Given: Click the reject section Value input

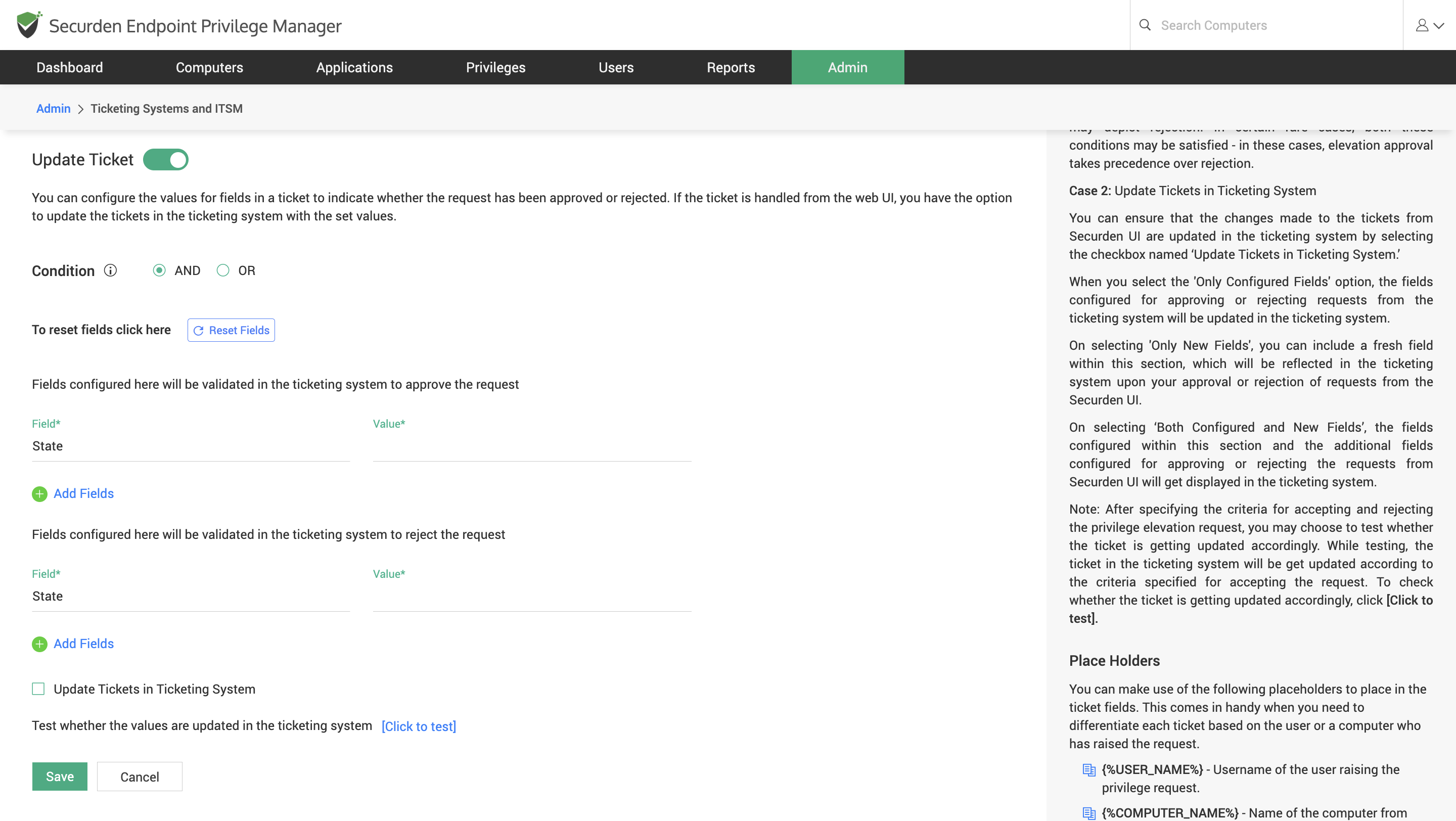Looking at the screenshot, I should [x=532, y=597].
